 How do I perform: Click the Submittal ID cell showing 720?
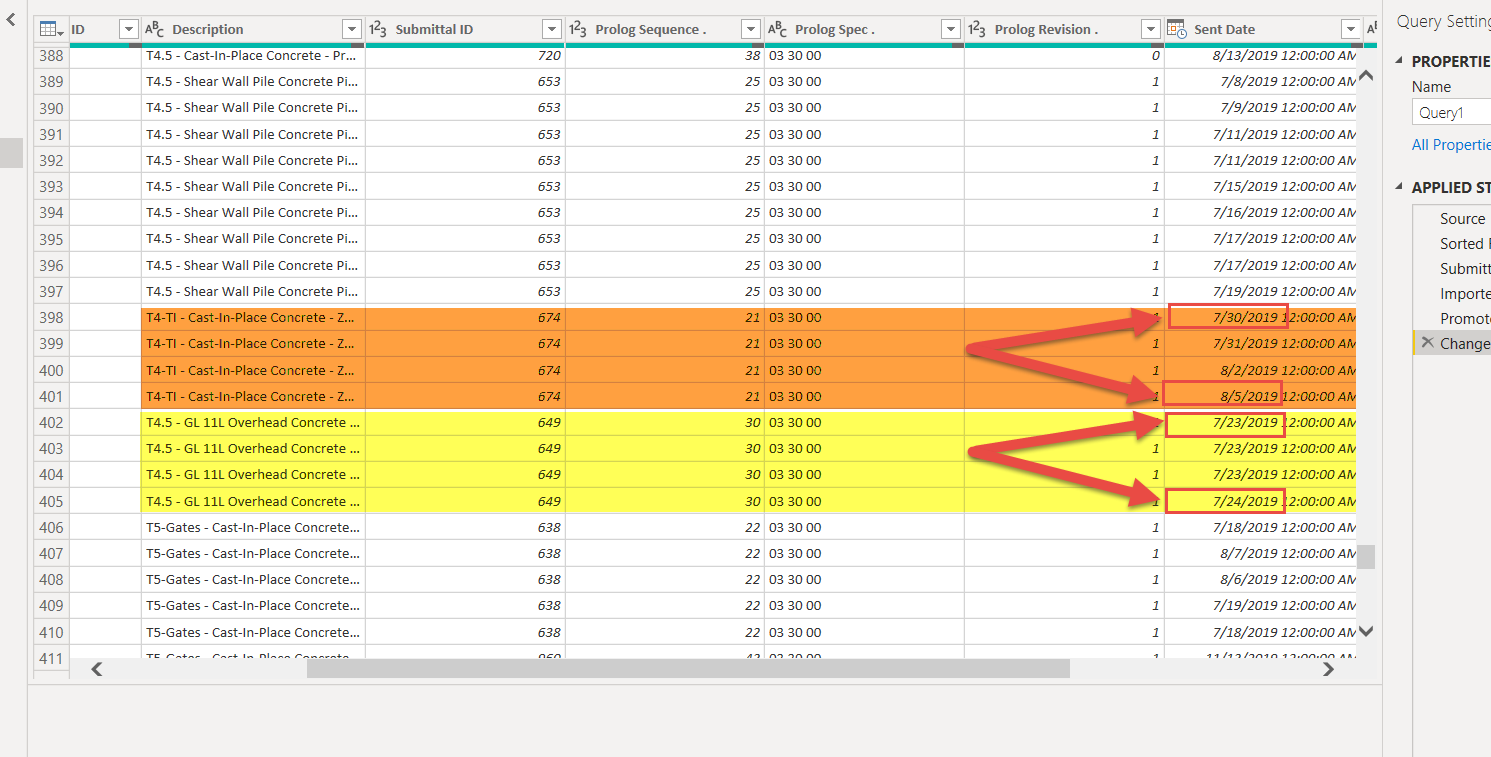tap(465, 56)
